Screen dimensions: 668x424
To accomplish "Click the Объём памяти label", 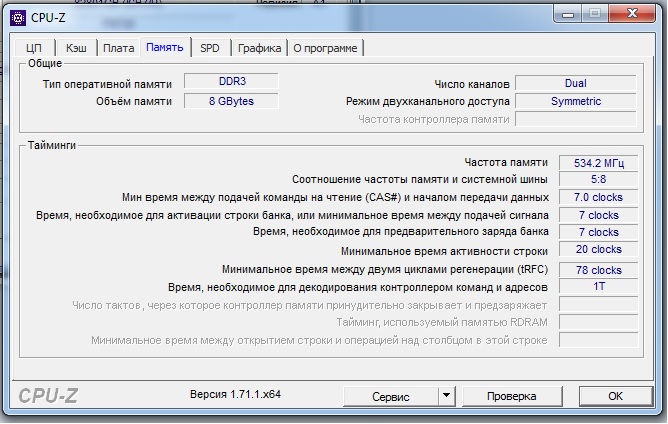I will 134,101.
